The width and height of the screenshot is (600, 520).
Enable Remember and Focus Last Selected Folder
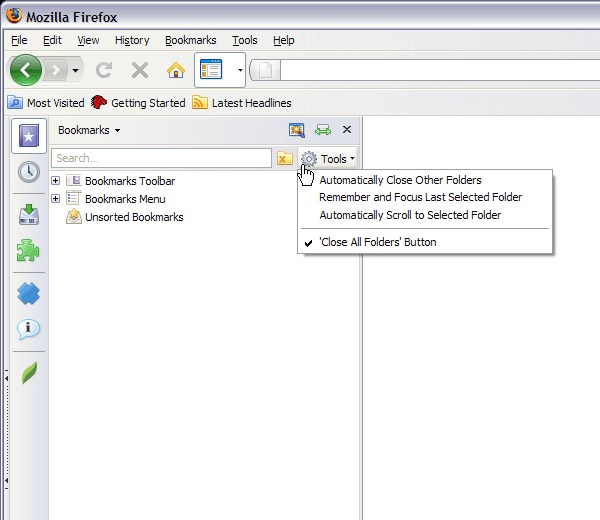click(425, 197)
